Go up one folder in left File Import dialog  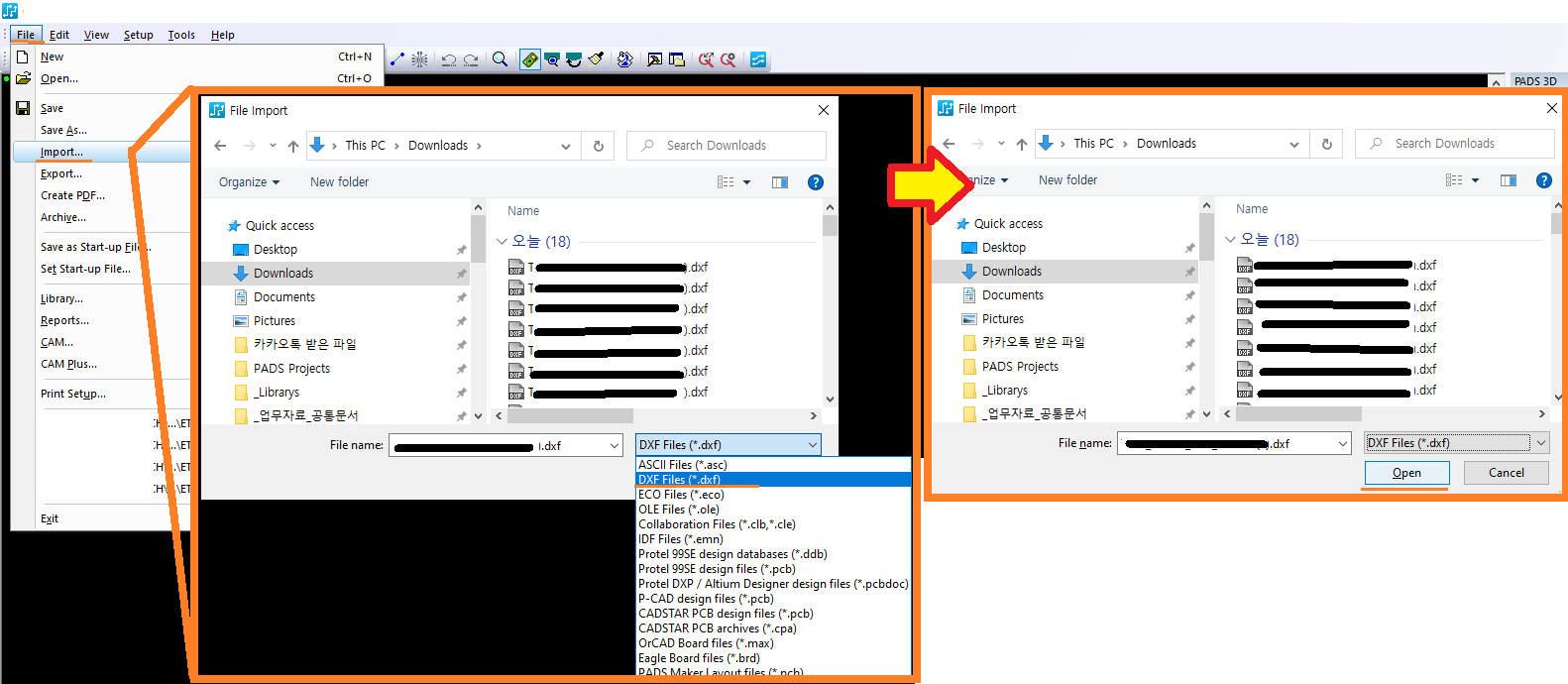[x=293, y=146]
